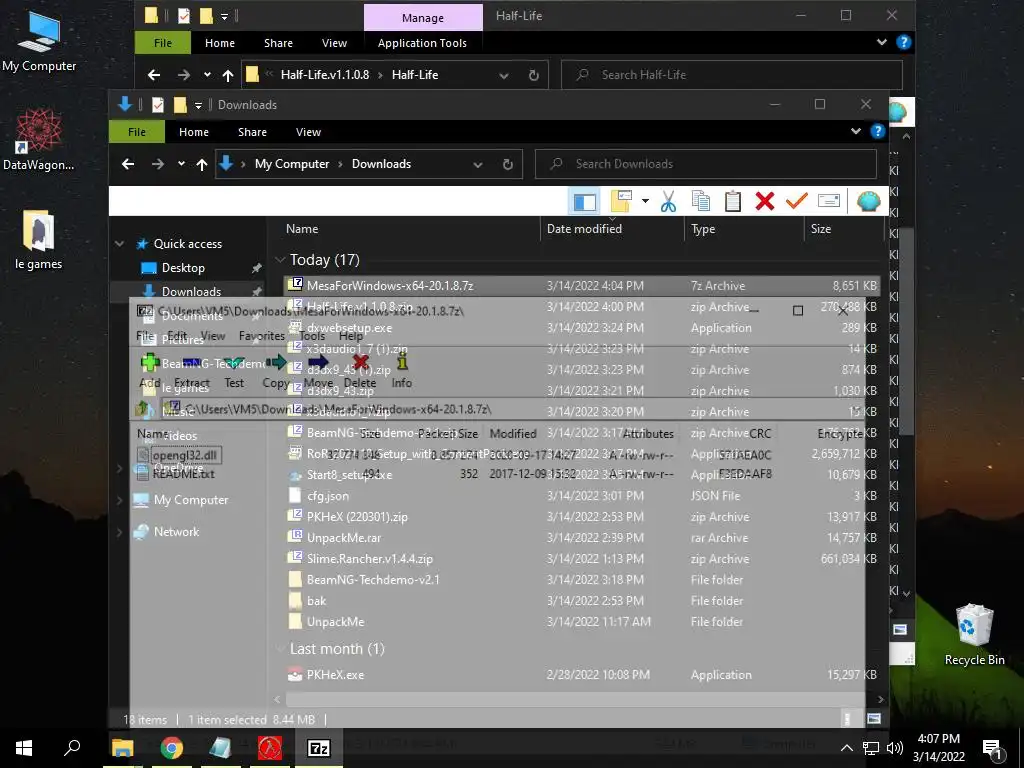Select UnpackMe.rar file

(x=581, y=537)
